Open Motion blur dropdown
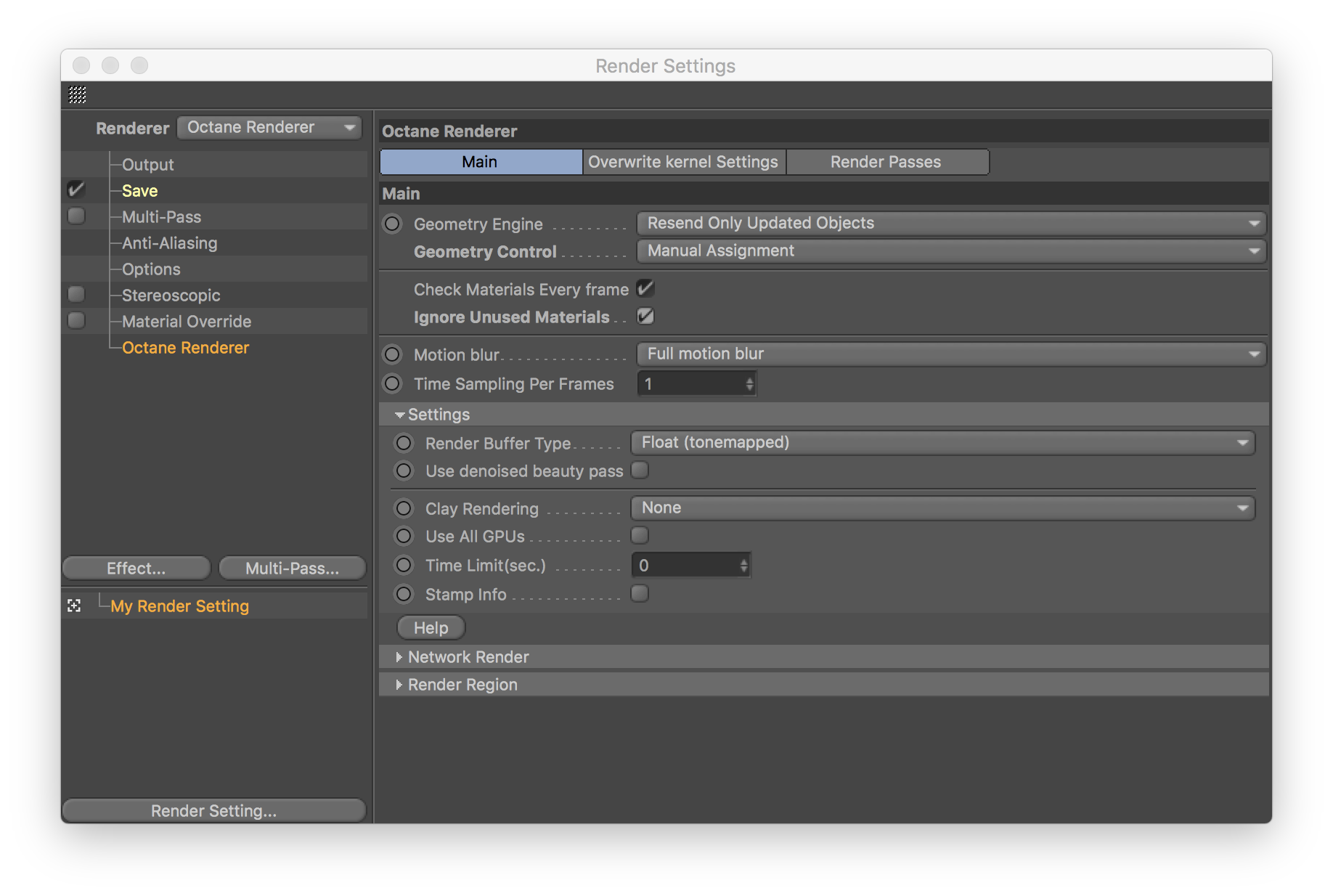Screen dimensions: 1333x896 coord(951,354)
